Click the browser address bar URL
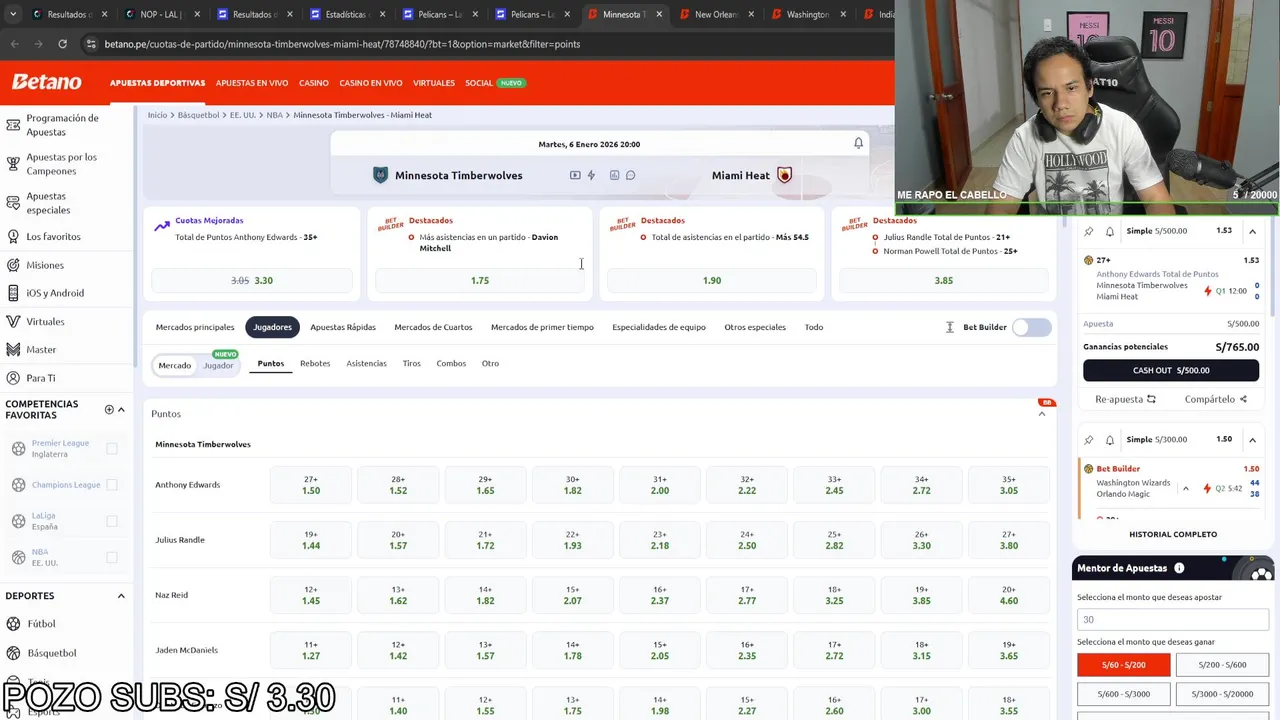1280x720 pixels. [342, 44]
